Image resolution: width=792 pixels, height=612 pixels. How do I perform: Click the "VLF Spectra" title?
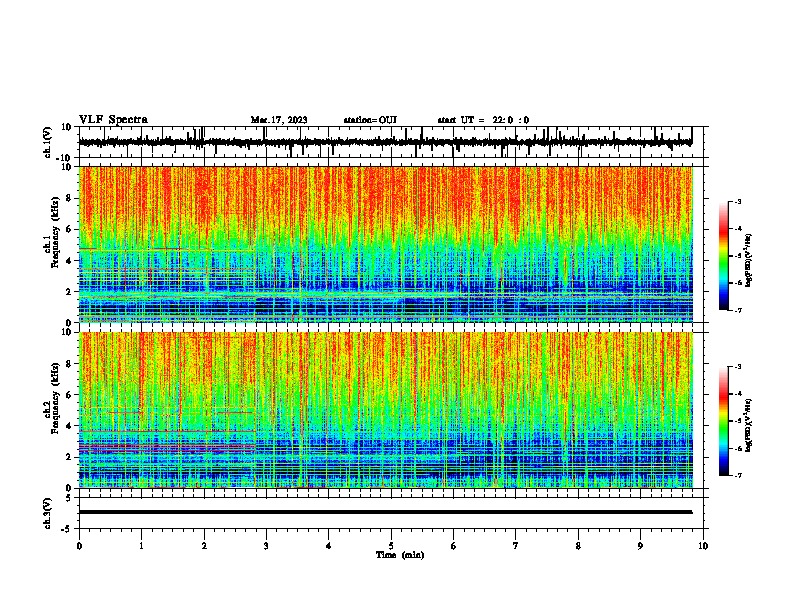coord(113,120)
